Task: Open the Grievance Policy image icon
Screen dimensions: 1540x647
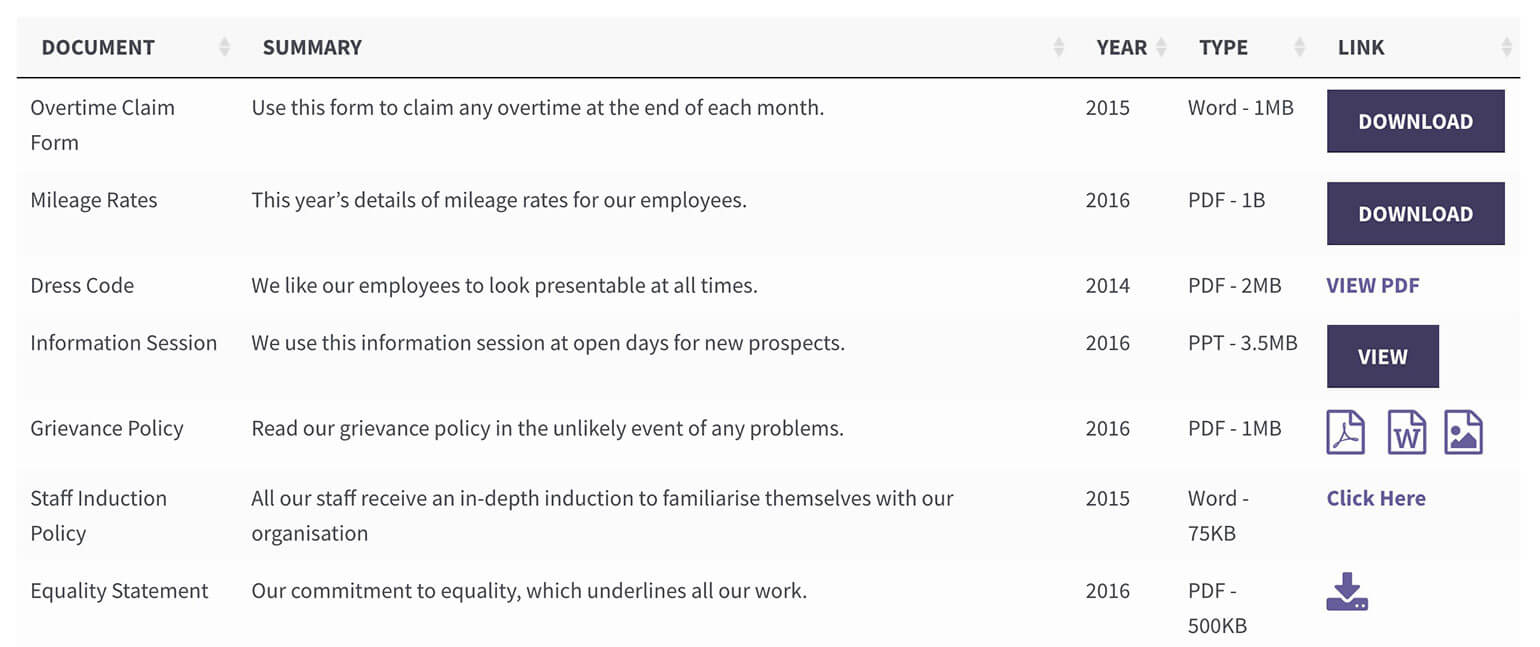Action: pos(1463,431)
